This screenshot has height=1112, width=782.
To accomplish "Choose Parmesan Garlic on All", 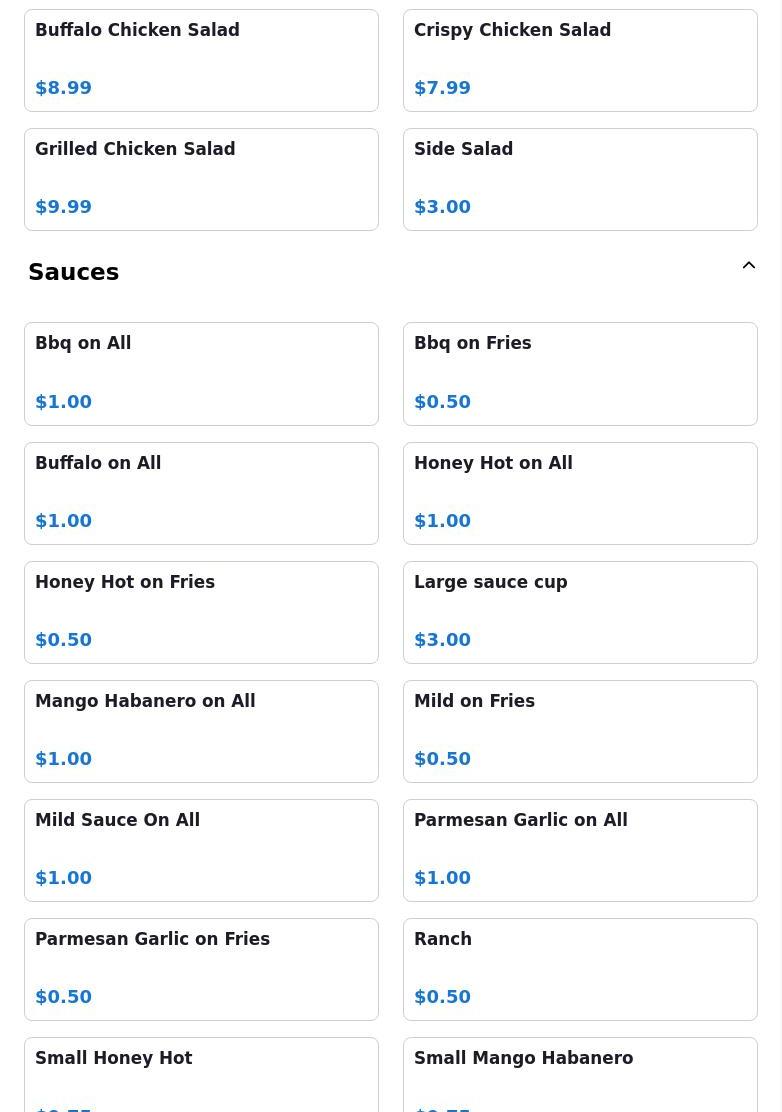I will pos(580,851).
